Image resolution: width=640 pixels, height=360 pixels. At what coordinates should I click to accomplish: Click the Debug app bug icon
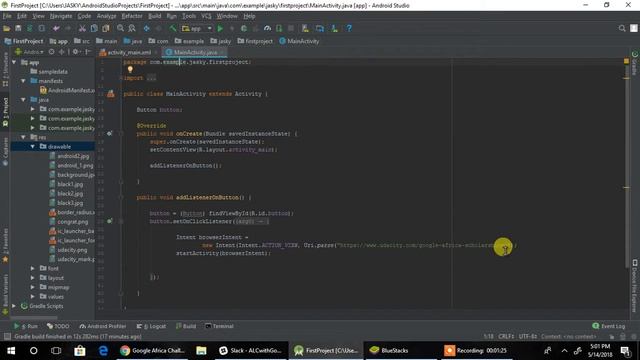click(x=244, y=29)
